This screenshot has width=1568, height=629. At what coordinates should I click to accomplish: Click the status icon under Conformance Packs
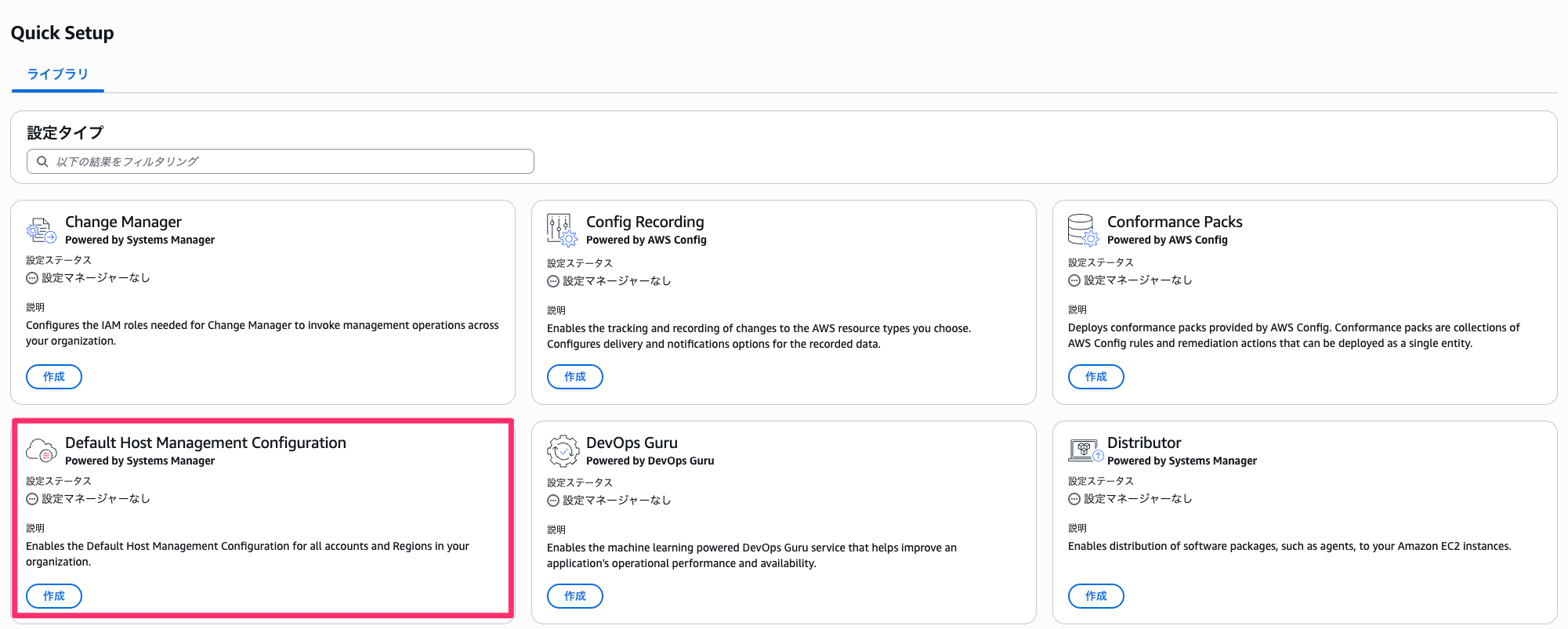(1074, 280)
